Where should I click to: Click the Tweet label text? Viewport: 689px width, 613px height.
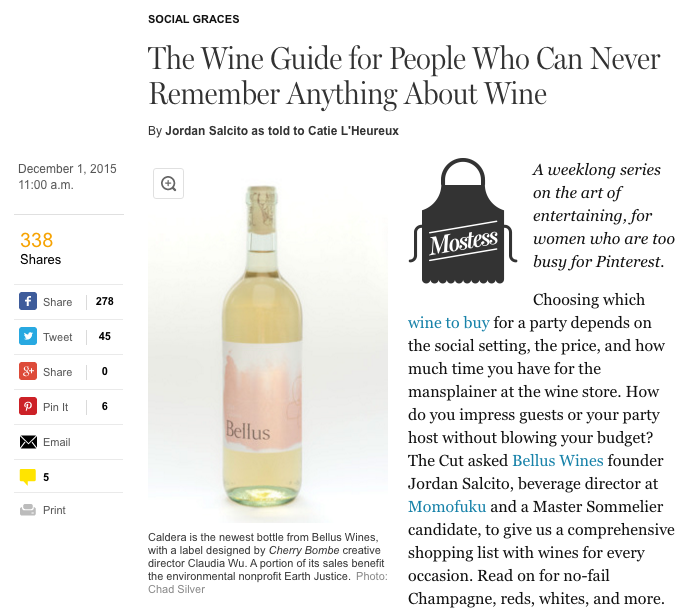pyautogui.click(x=57, y=337)
